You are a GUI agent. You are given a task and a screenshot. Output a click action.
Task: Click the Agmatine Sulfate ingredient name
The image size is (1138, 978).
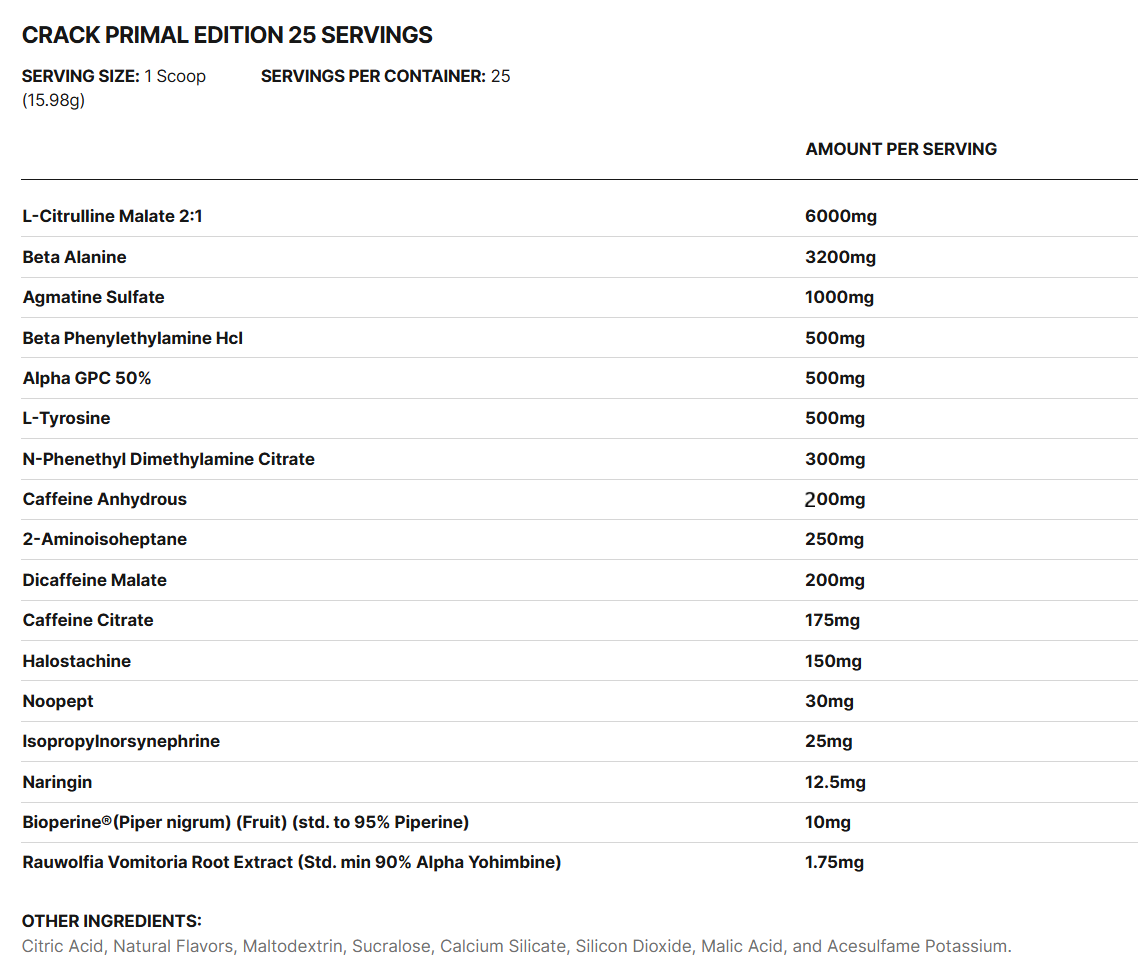coord(94,297)
